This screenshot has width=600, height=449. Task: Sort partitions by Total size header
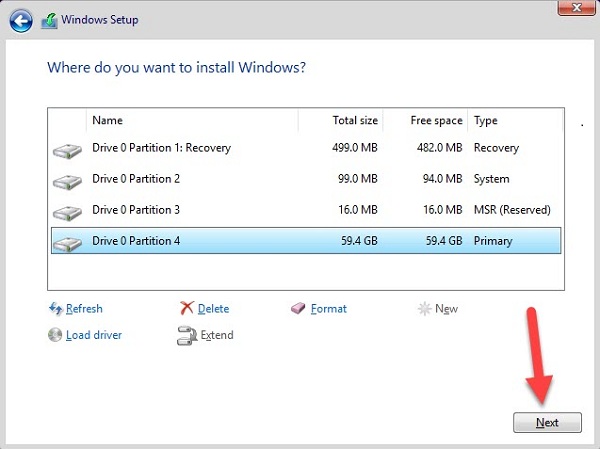pyautogui.click(x=340, y=120)
